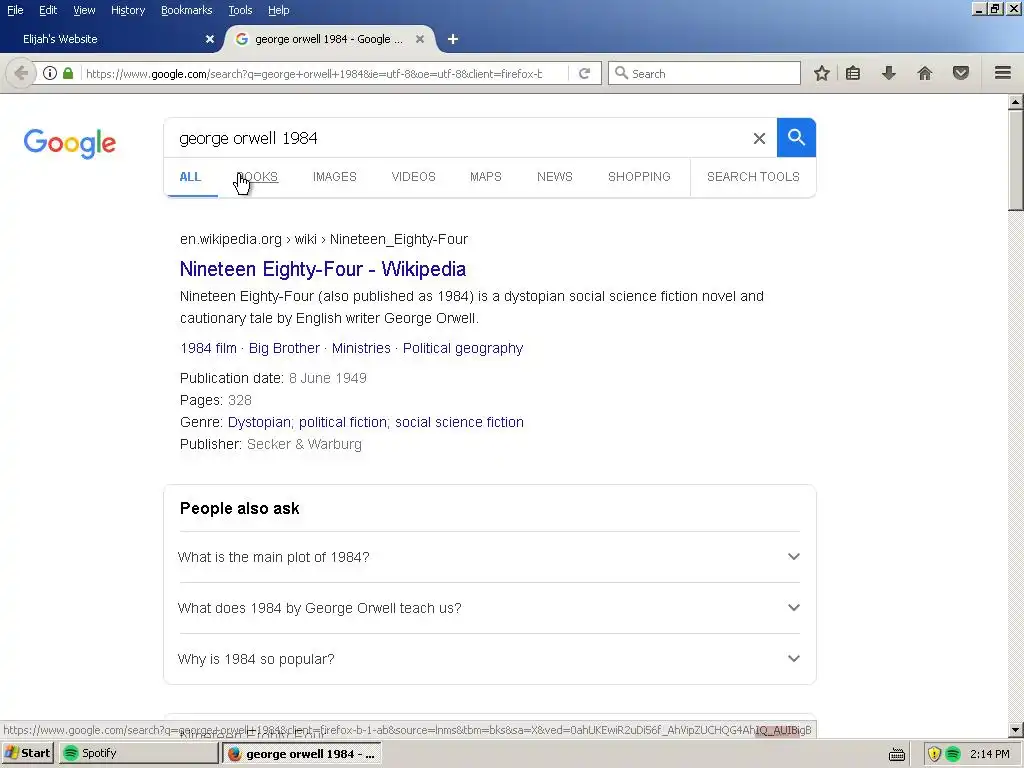Image resolution: width=1024 pixels, height=768 pixels.
Task: Open the File menu
Action: click(x=15, y=10)
